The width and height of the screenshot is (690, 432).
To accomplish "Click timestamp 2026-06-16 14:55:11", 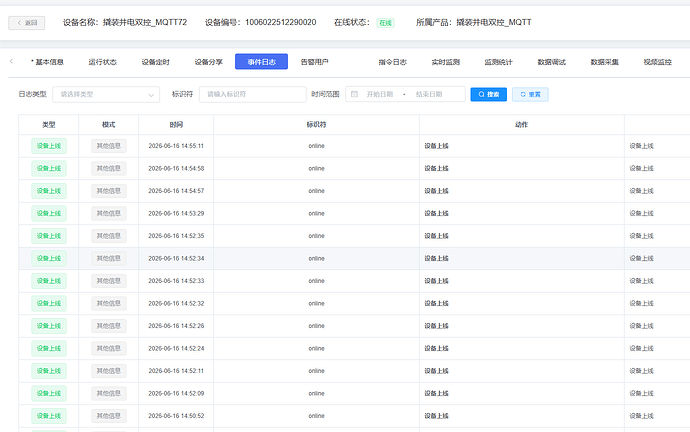I will (176, 146).
